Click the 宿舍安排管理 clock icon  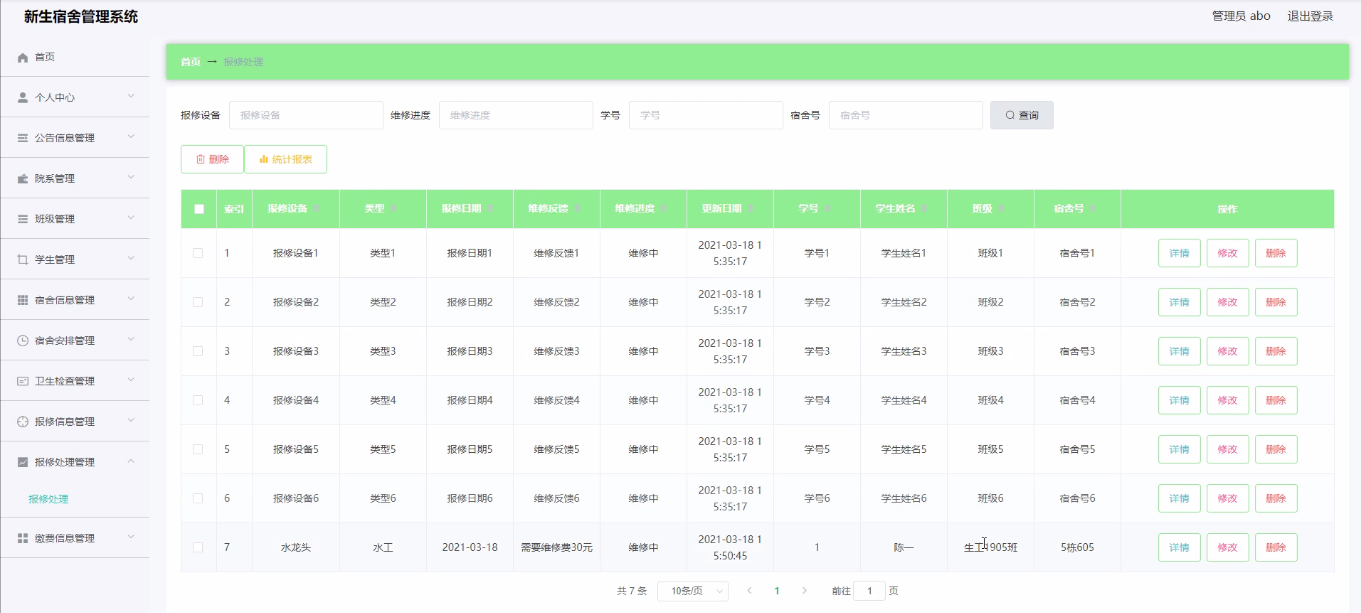(23, 341)
